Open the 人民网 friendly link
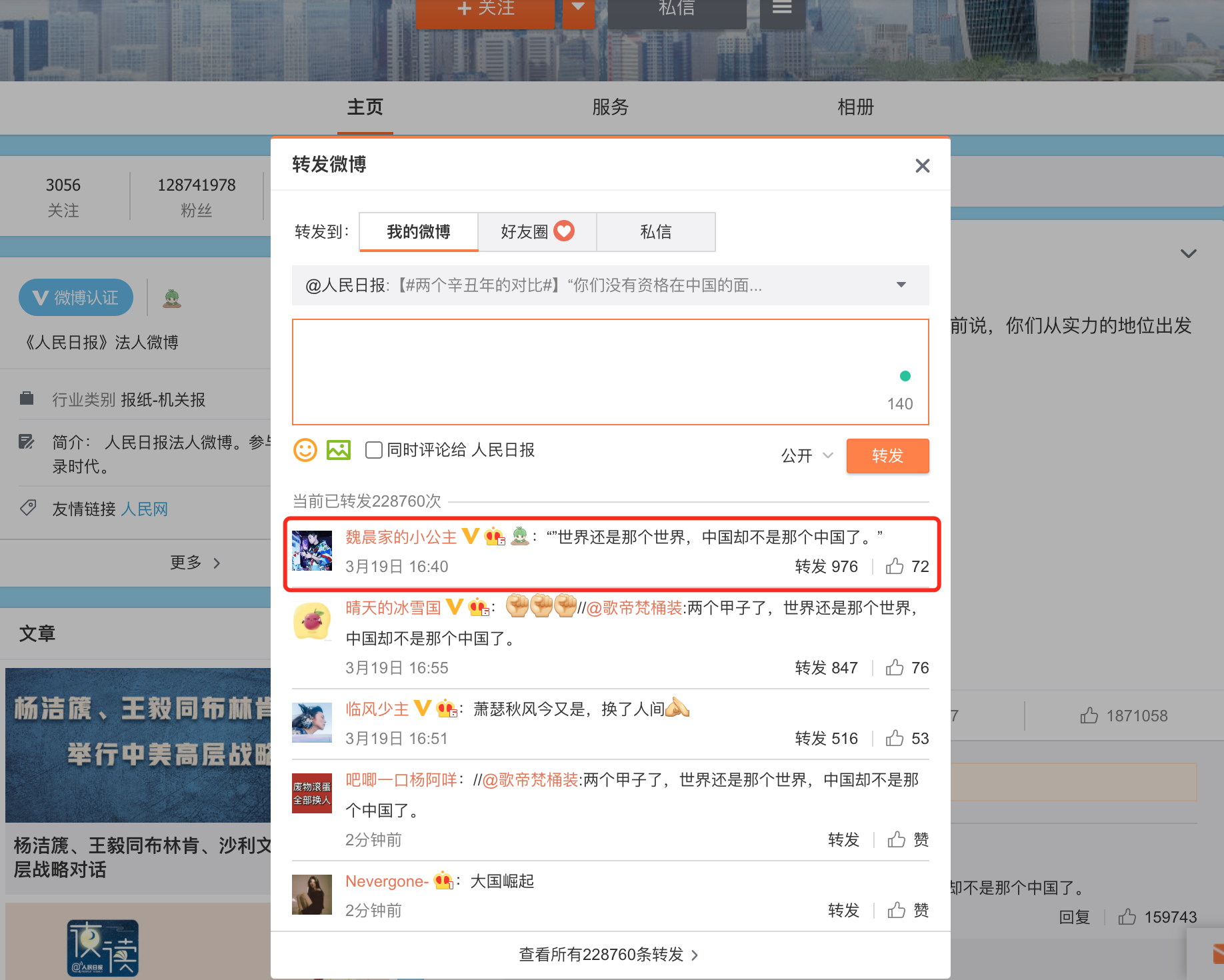Screen dimensions: 1224x980 (145, 509)
